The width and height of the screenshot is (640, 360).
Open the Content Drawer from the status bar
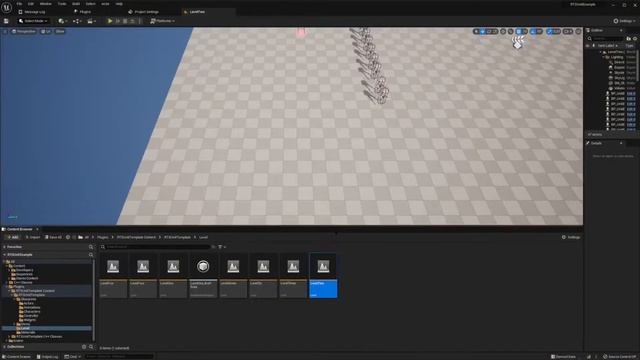coord(17,357)
